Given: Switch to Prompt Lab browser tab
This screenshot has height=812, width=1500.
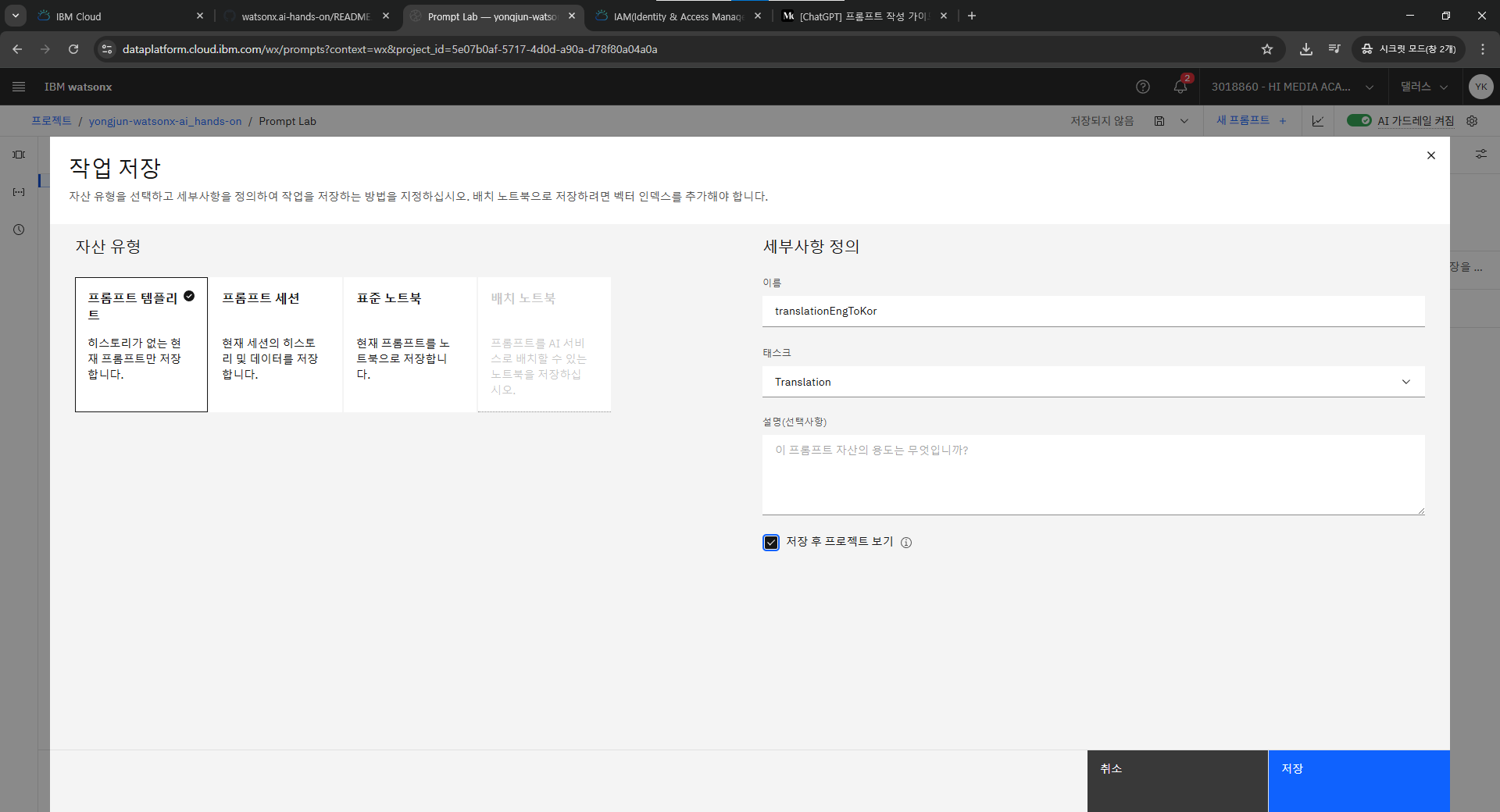Looking at the screenshot, I should 492,16.
